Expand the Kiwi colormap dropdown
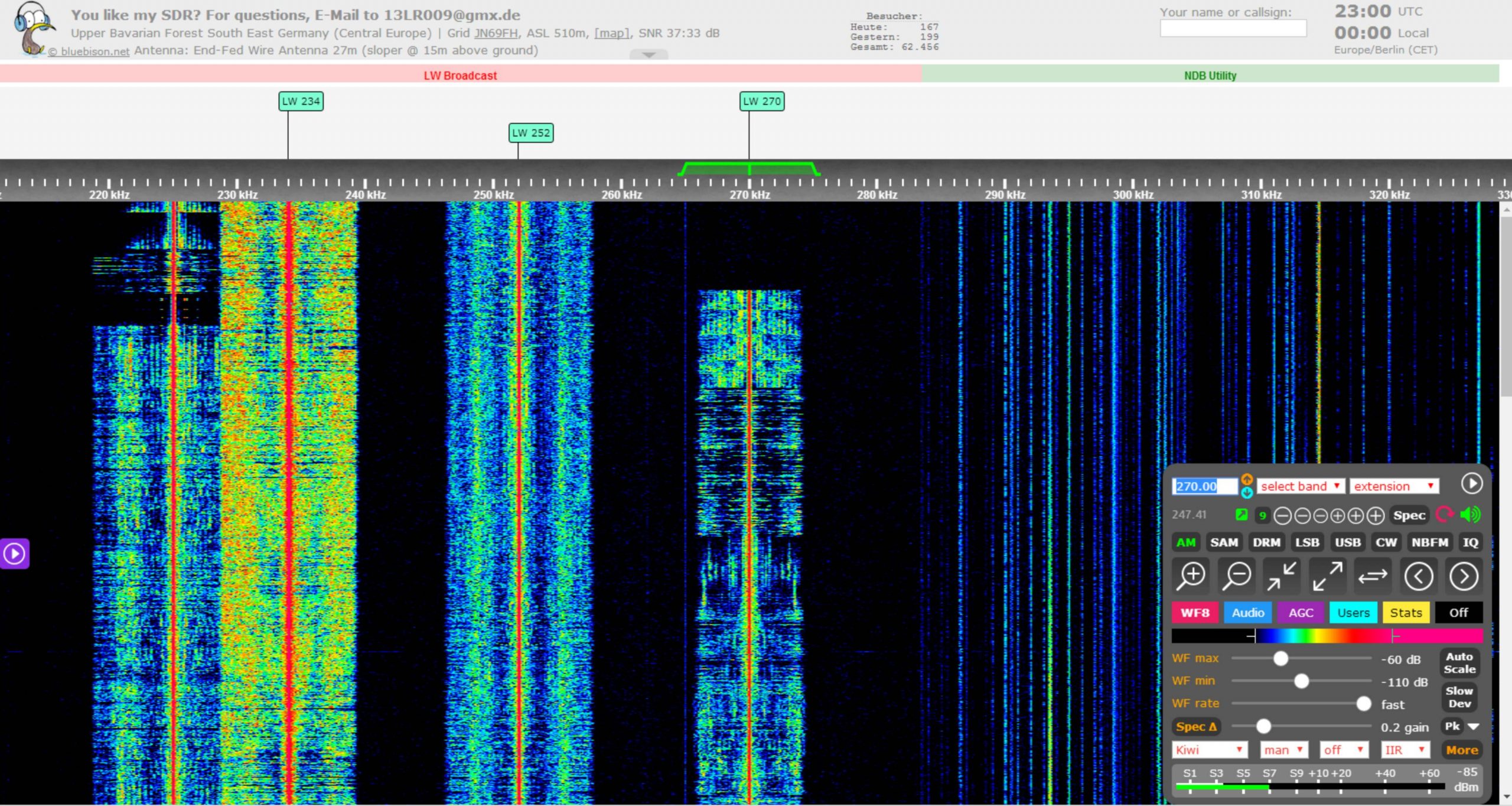The image size is (1512, 806). [x=1209, y=750]
